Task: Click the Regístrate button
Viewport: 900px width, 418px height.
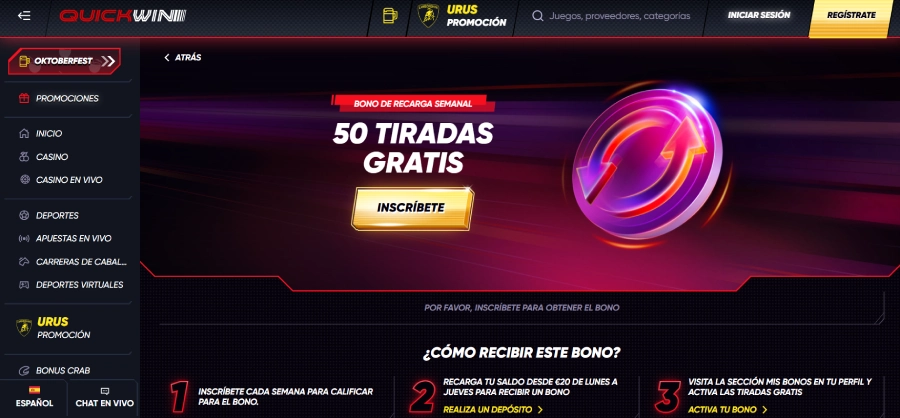Action: 851,16
